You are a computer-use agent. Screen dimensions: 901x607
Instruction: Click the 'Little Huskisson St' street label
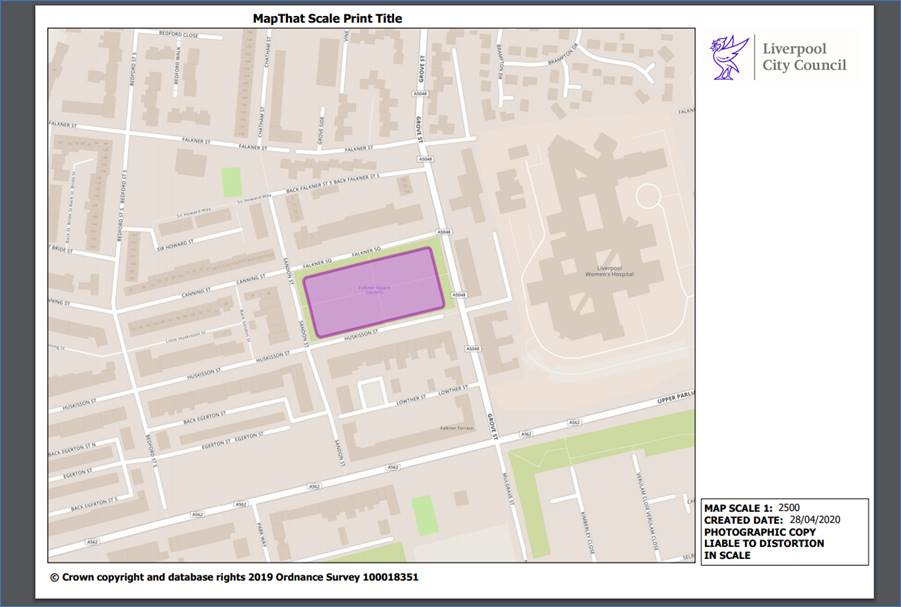pyautogui.click(x=186, y=336)
